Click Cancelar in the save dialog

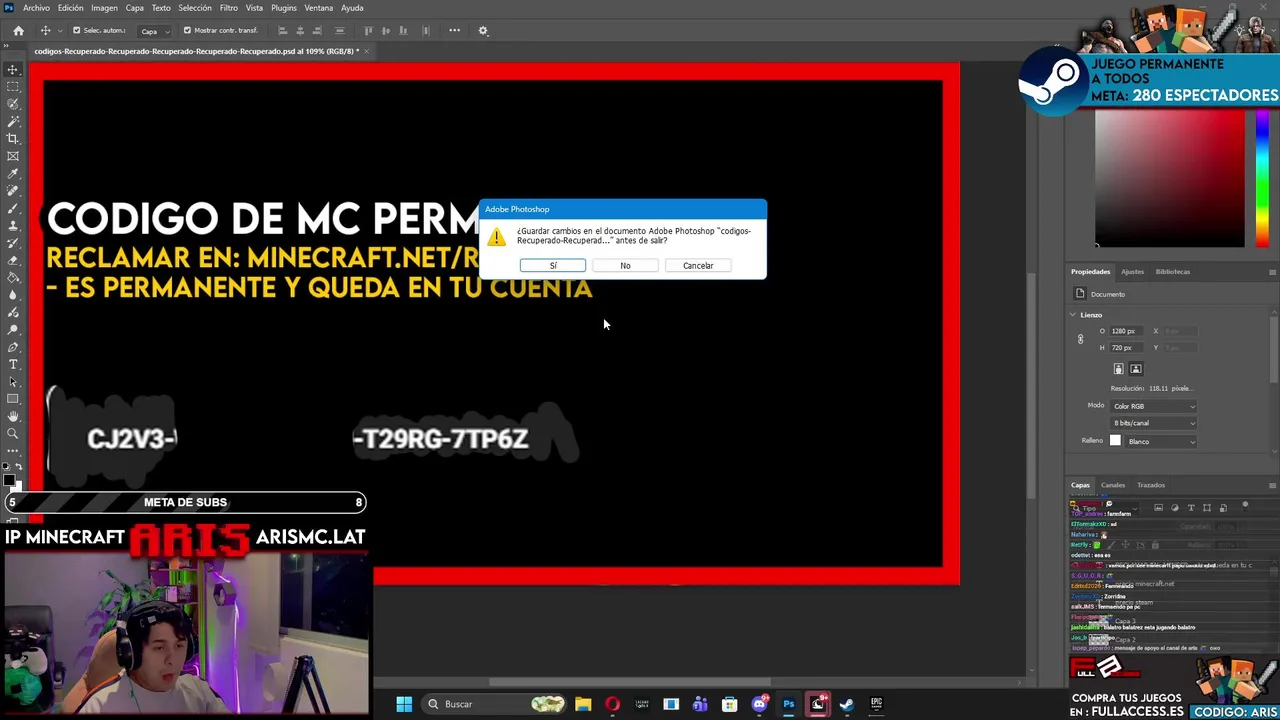pyautogui.click(x=698, y=265)
